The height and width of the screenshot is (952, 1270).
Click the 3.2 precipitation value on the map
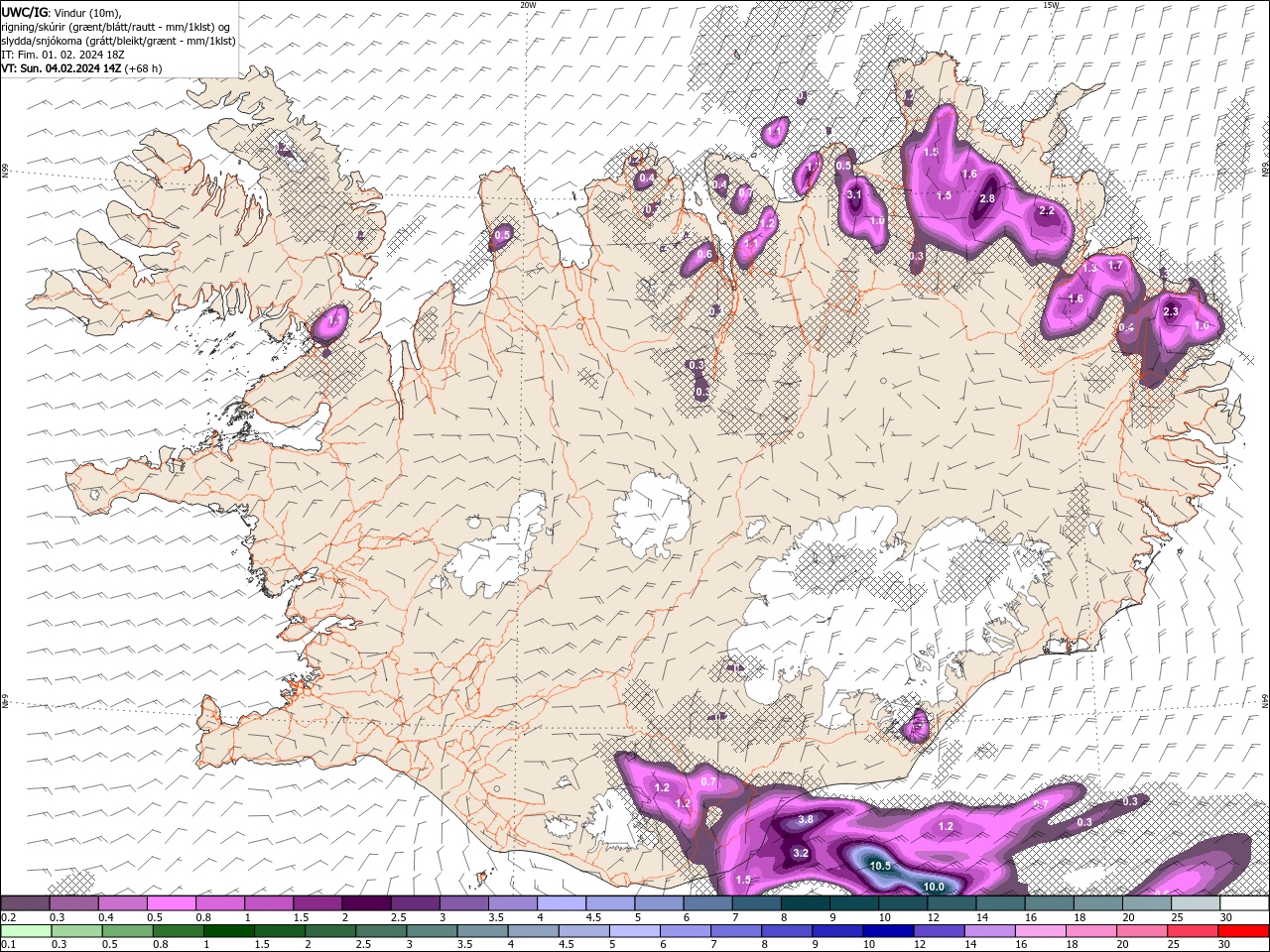802,853
